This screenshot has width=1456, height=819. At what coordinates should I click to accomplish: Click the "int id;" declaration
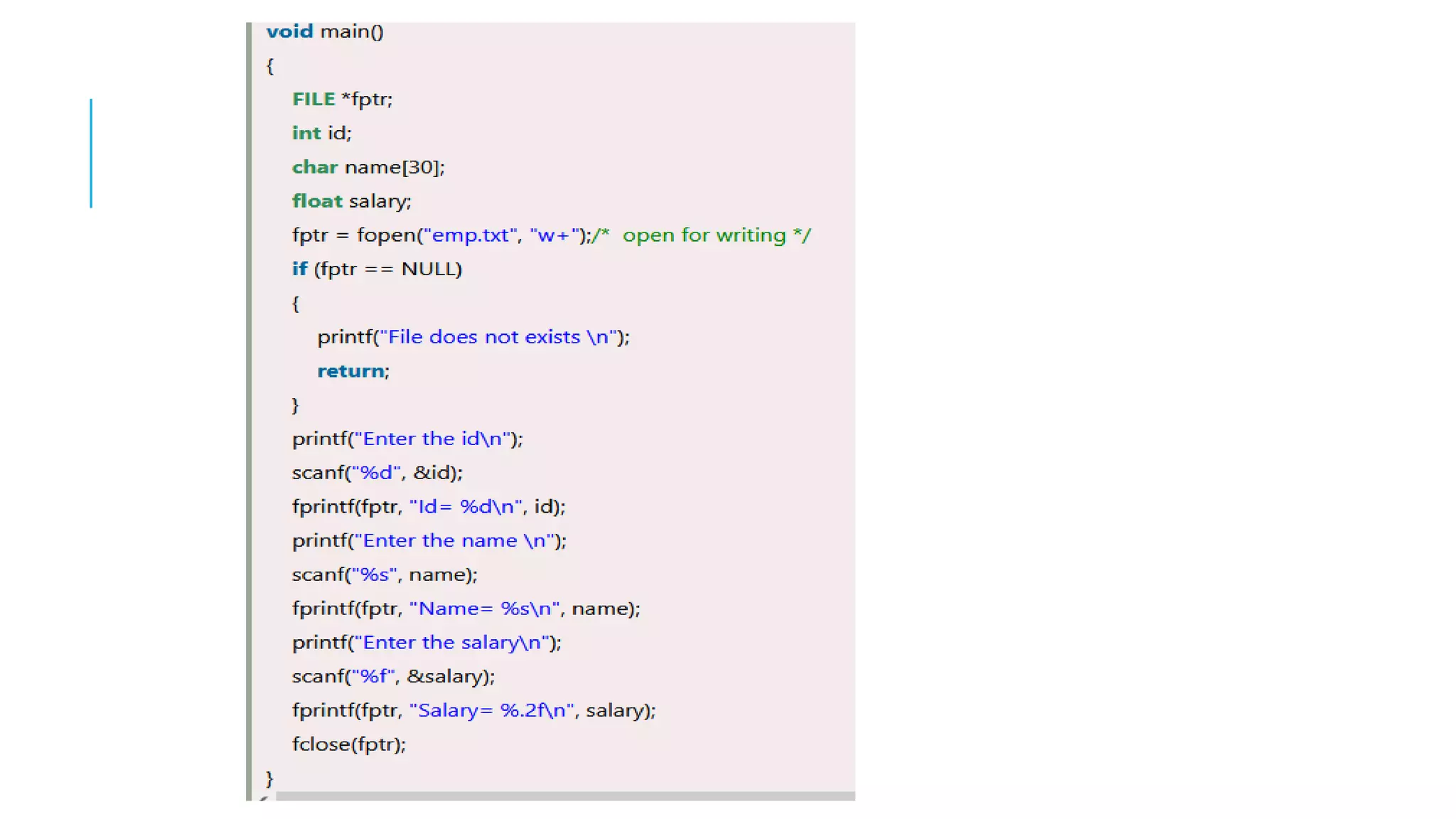[321, 134]
